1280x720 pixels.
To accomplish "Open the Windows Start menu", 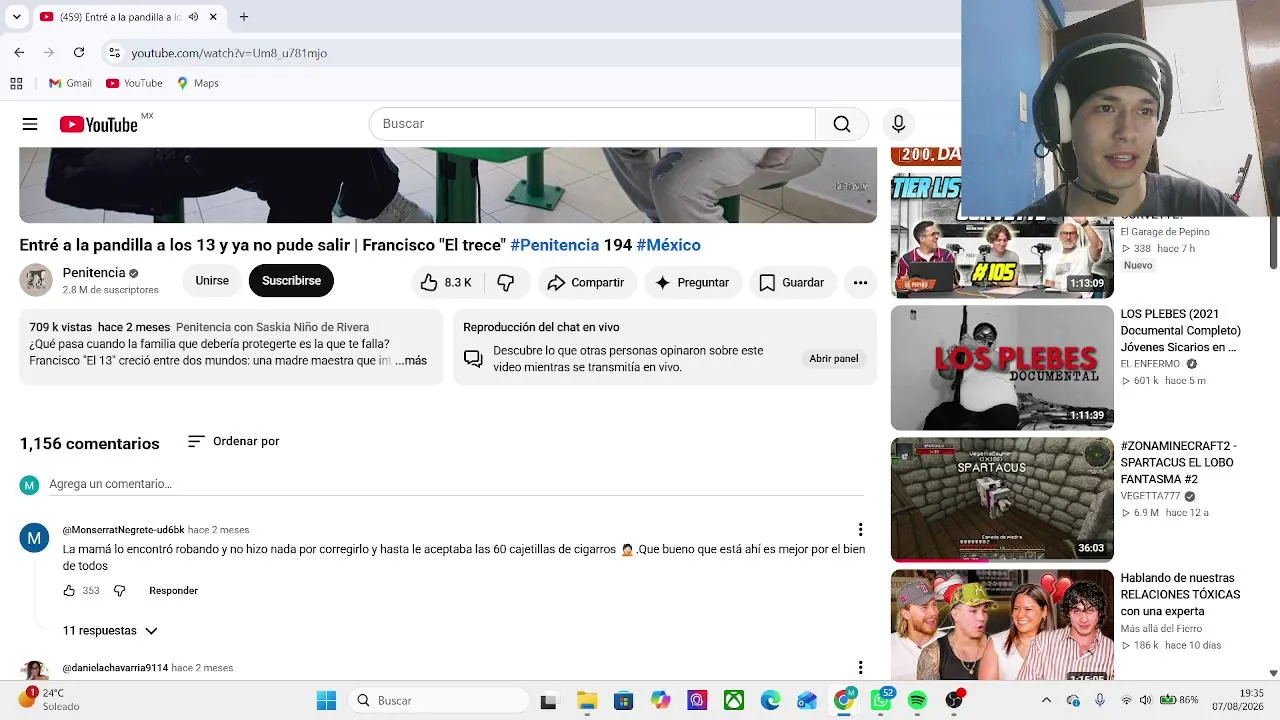I will point(327,701).
